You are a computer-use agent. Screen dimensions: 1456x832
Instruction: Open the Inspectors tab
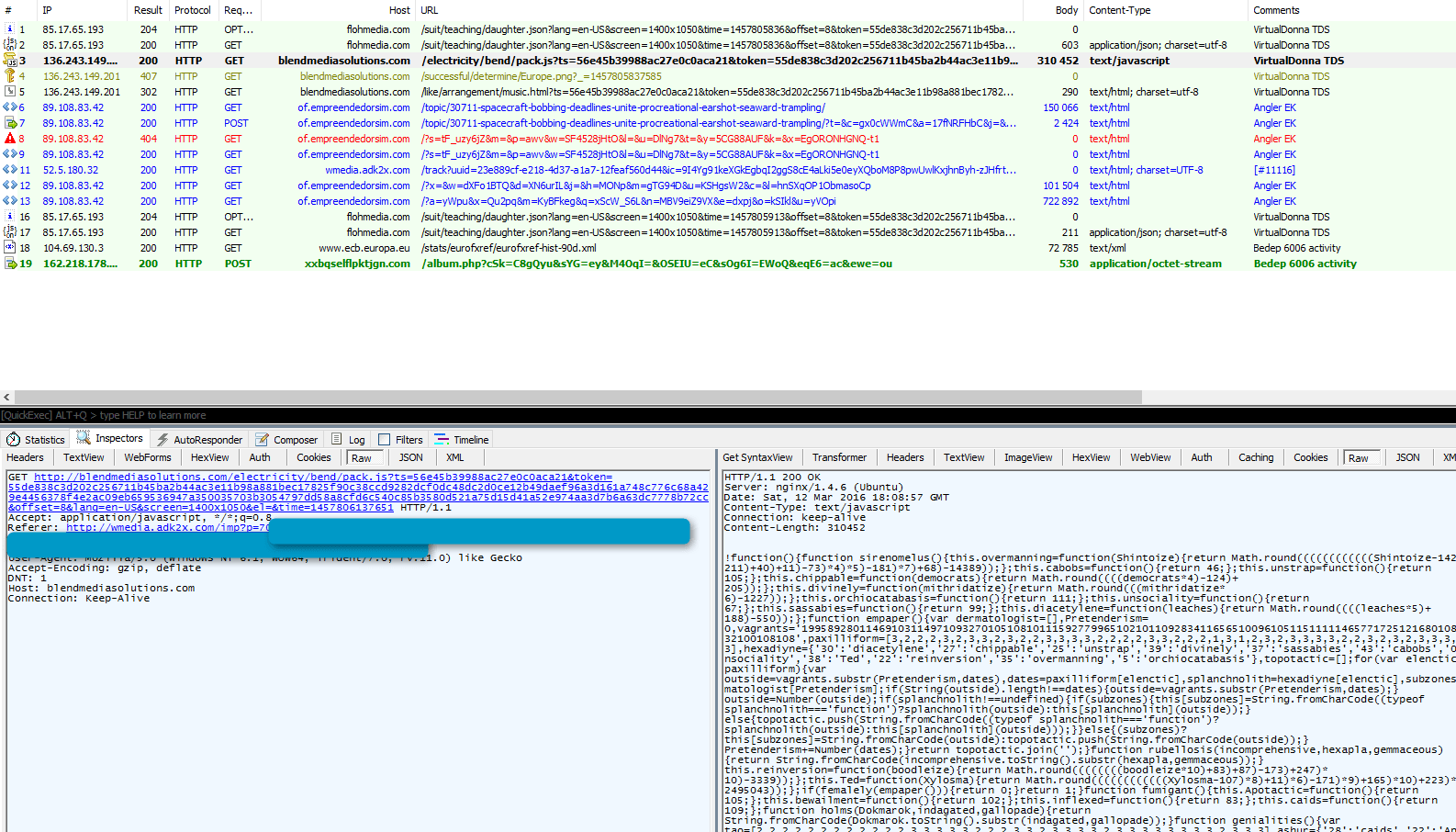(110, 439)
